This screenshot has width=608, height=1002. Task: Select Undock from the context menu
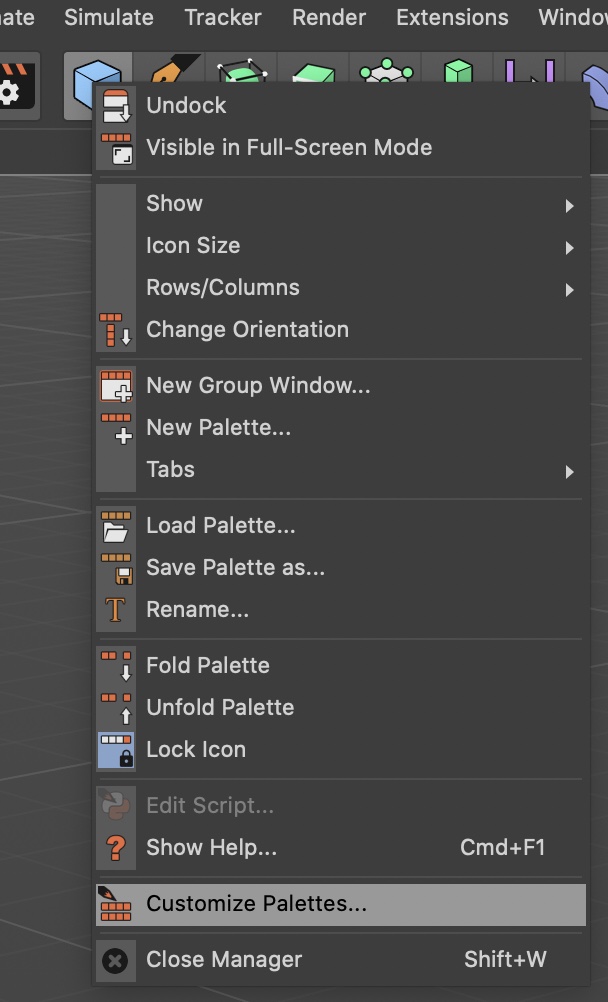click(186, 105)
